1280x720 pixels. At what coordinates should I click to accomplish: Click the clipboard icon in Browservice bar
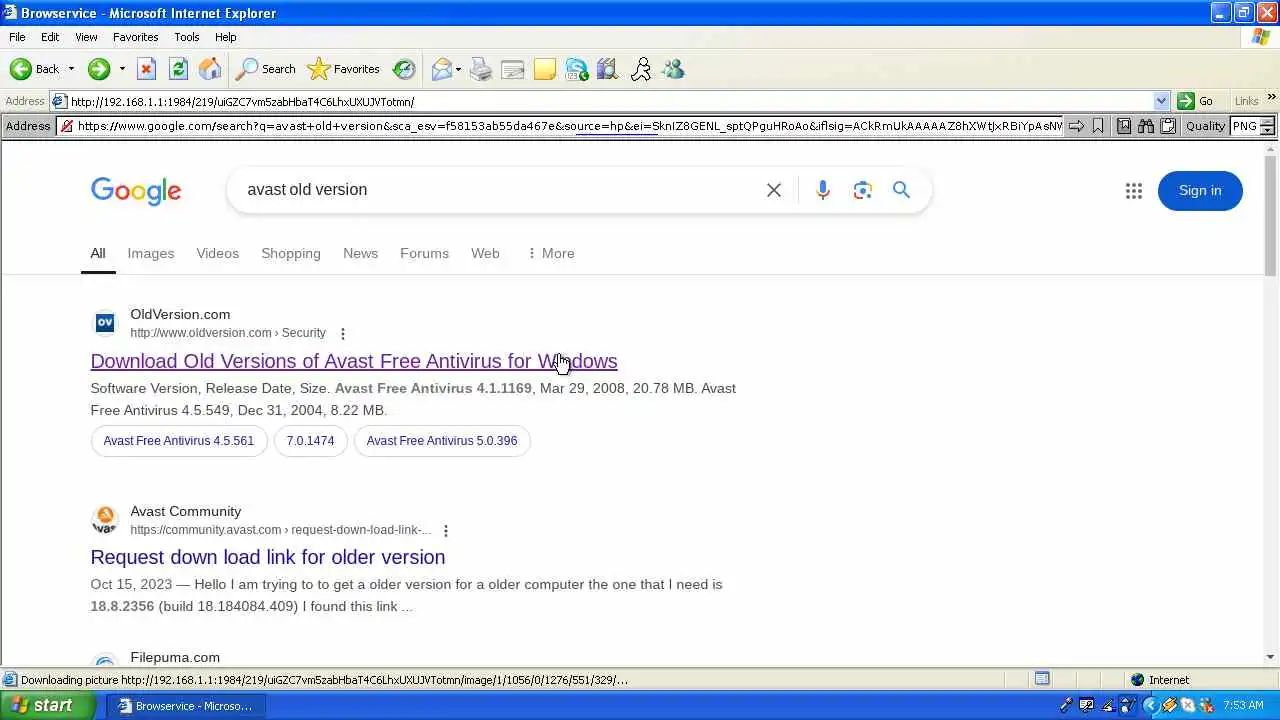tap(1167, 126)
